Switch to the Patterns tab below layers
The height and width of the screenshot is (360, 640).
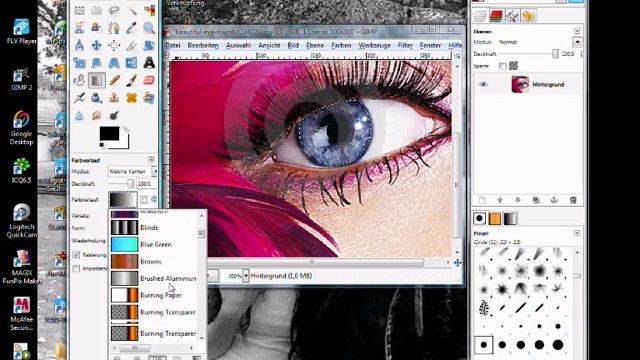[x=495, y=218]
